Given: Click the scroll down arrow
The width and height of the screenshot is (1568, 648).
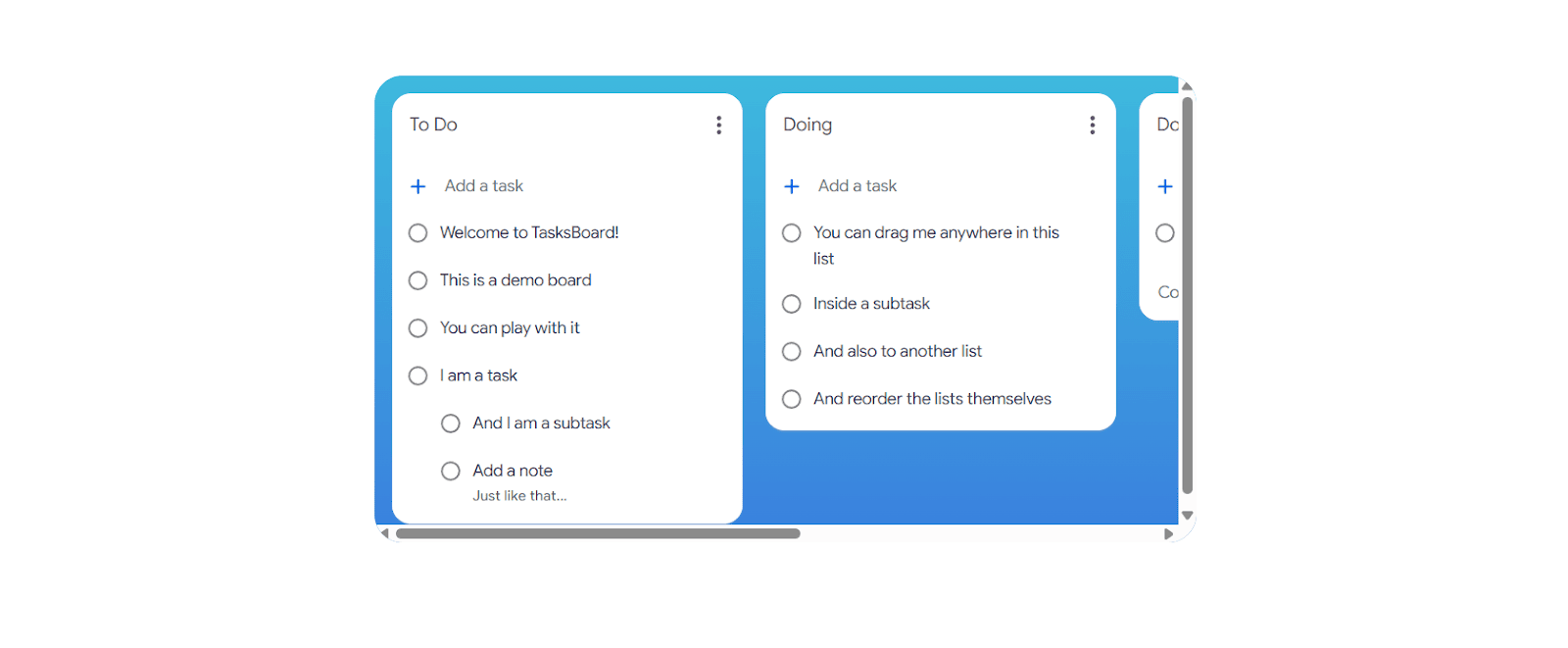Looking at the screenshot, I should coord(1187,516).
